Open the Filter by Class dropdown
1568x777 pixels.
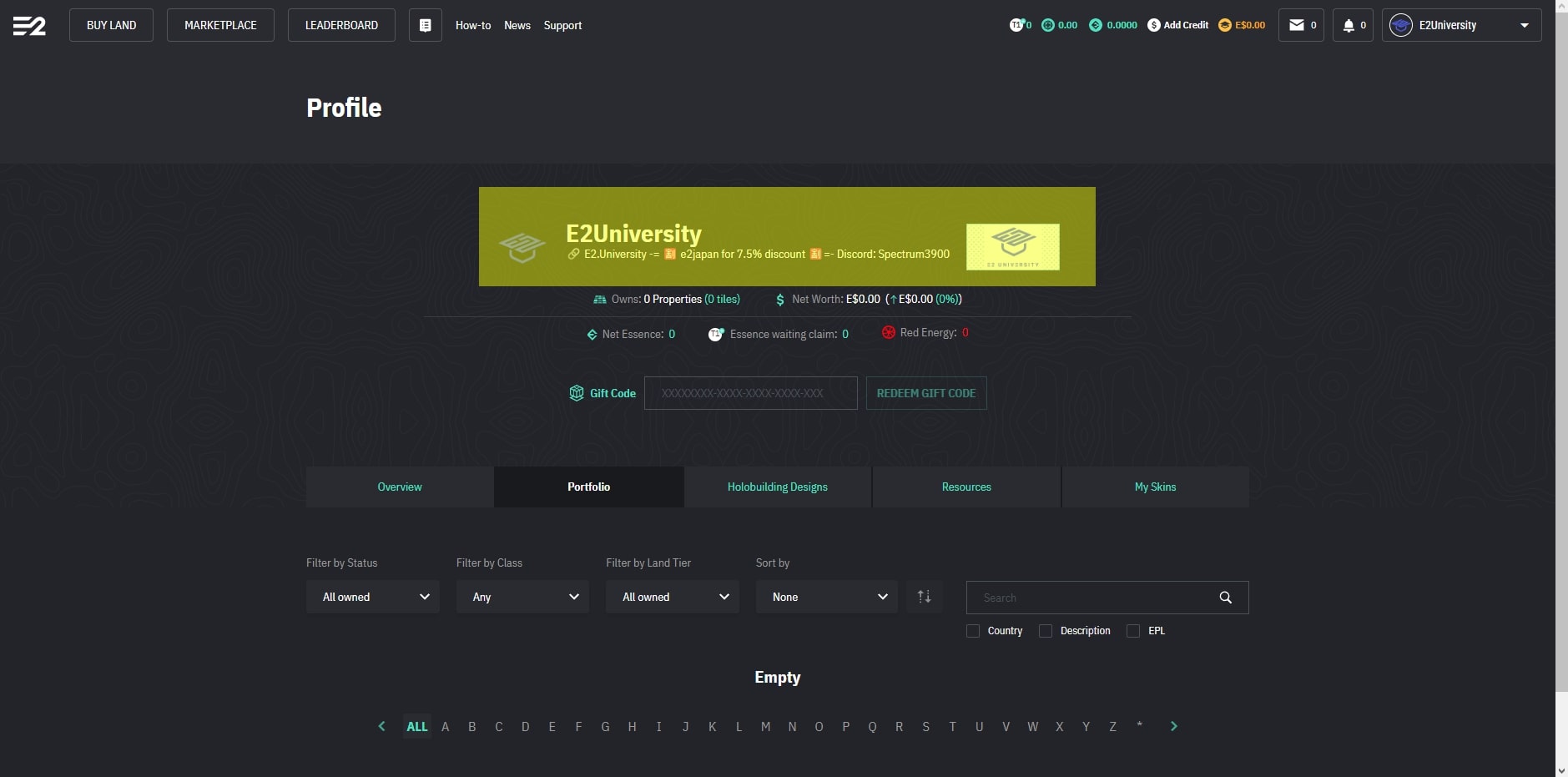(x=522, y=597)
